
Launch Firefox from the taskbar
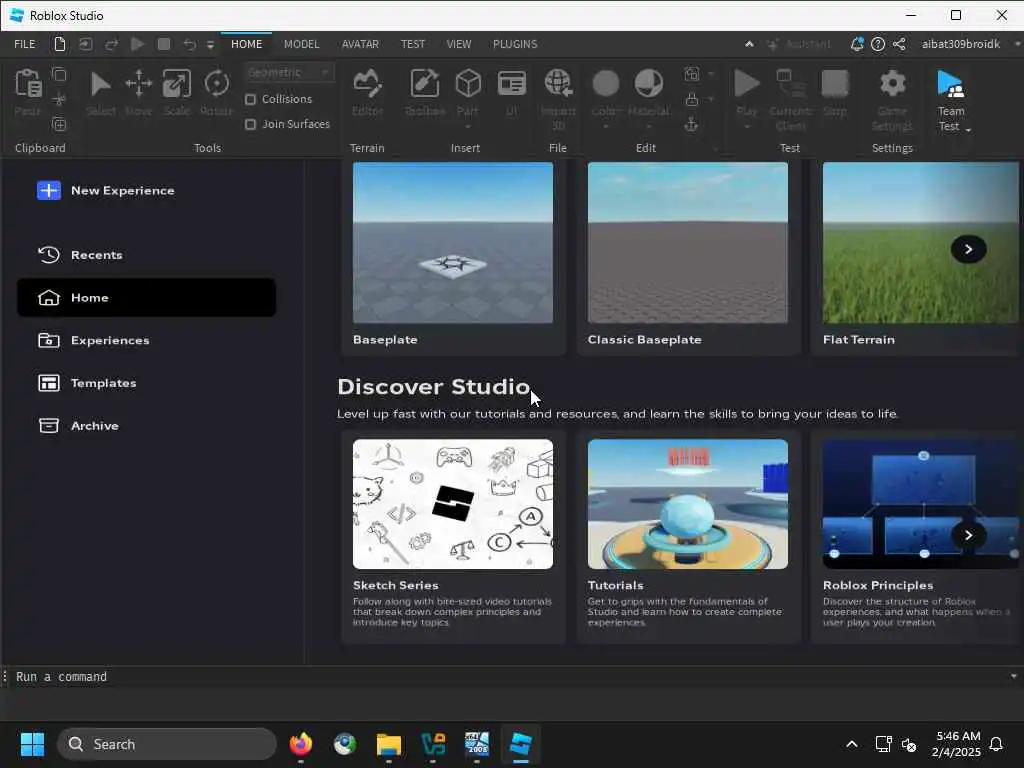click(x=300, y=744)
